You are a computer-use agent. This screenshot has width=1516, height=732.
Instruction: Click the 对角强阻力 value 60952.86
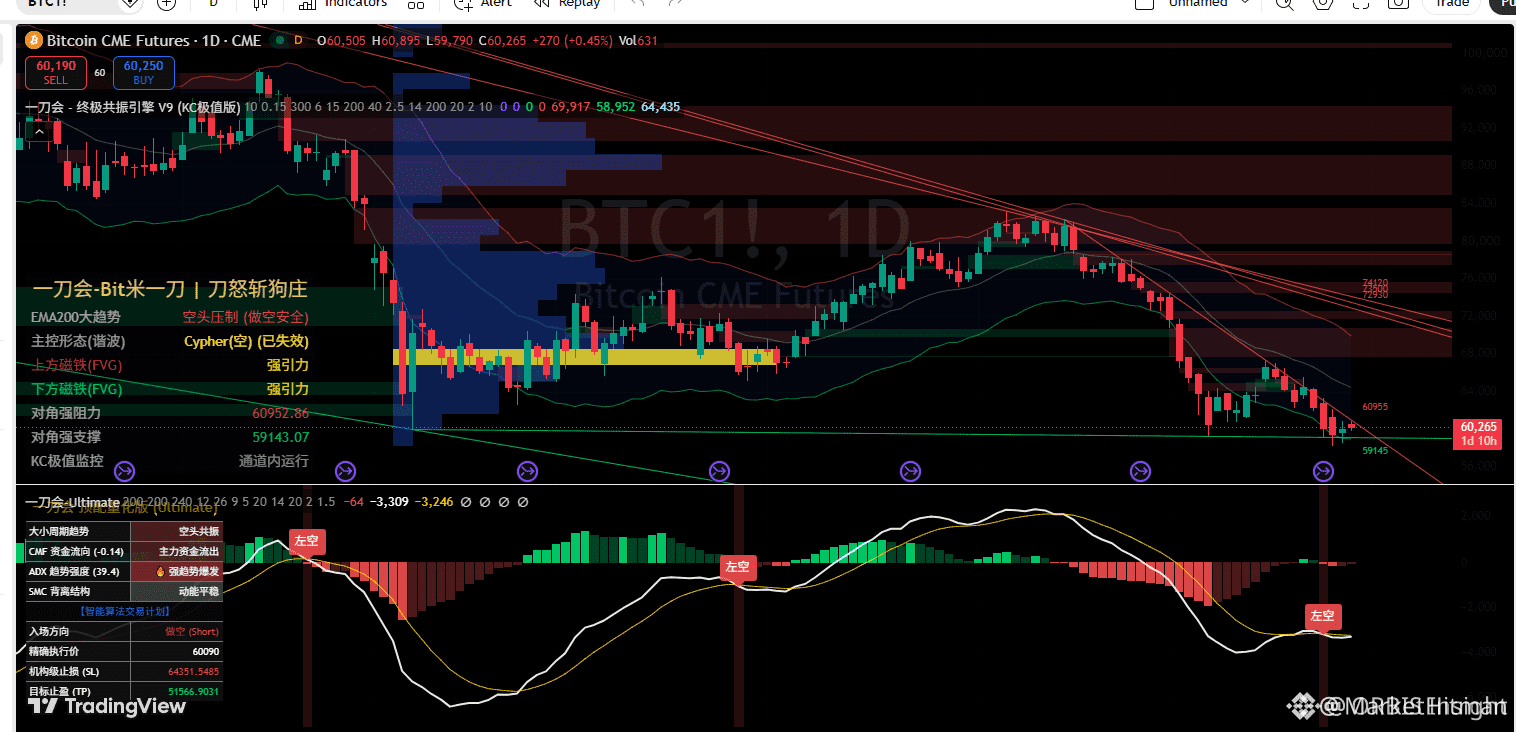pos(281,413)
